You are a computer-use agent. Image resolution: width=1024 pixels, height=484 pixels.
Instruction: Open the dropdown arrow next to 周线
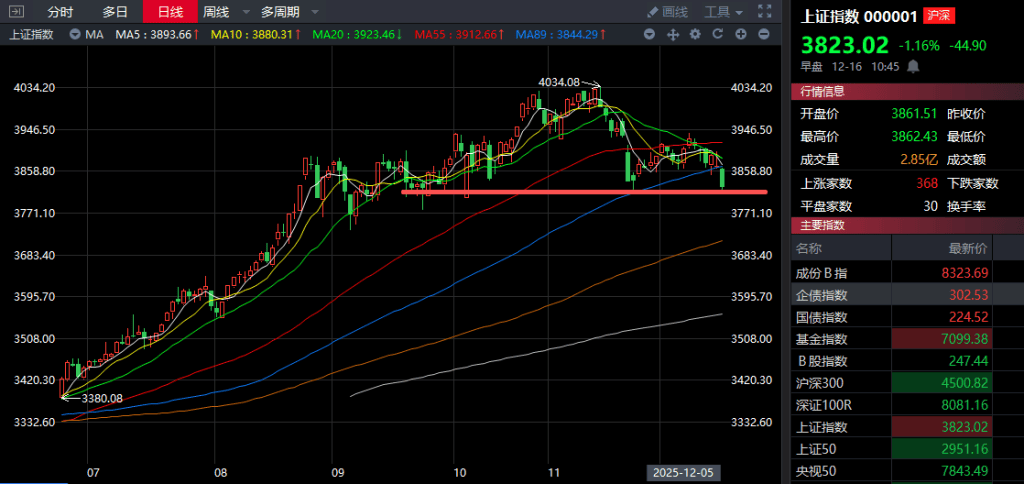coord(243,12)
